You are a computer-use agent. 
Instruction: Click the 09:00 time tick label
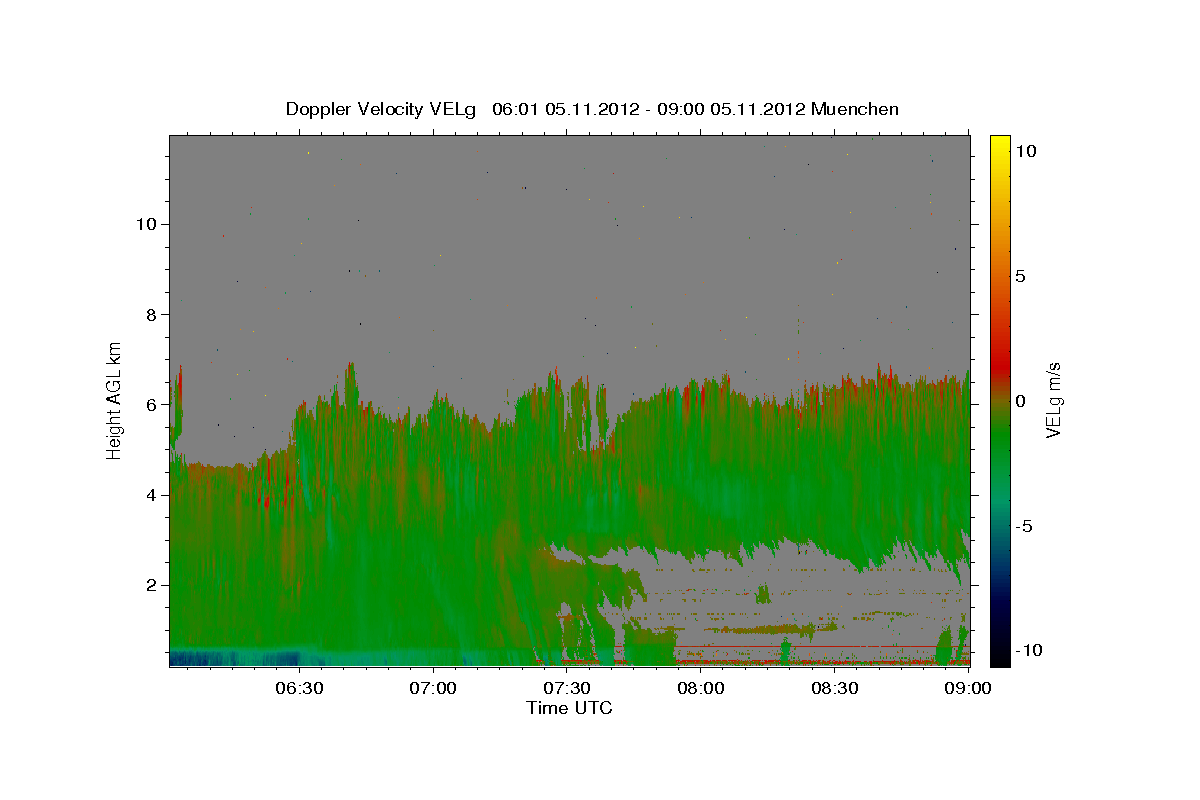click(x=968, y=688)
